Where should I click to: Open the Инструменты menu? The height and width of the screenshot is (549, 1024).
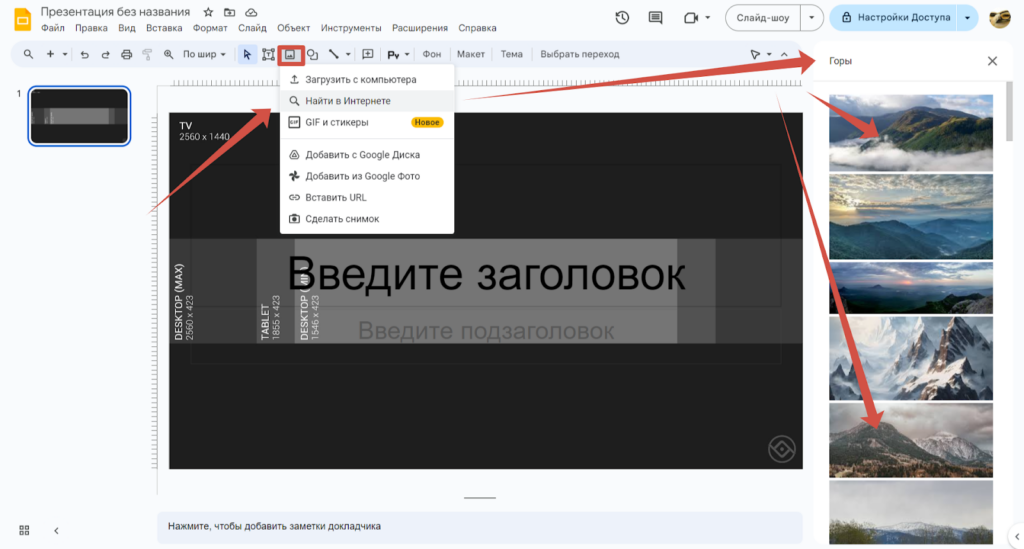[351, 28]
